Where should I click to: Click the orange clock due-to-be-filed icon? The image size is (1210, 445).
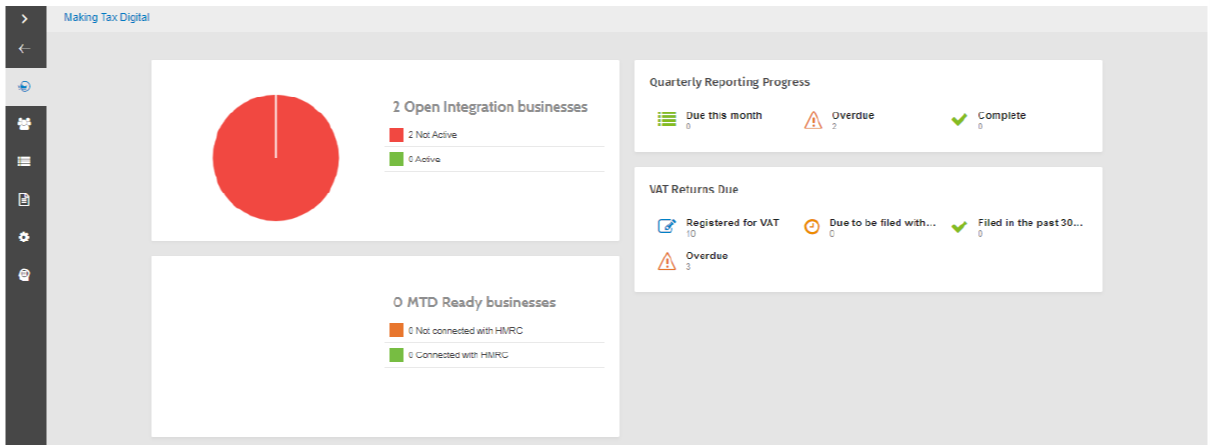point(812,227)
